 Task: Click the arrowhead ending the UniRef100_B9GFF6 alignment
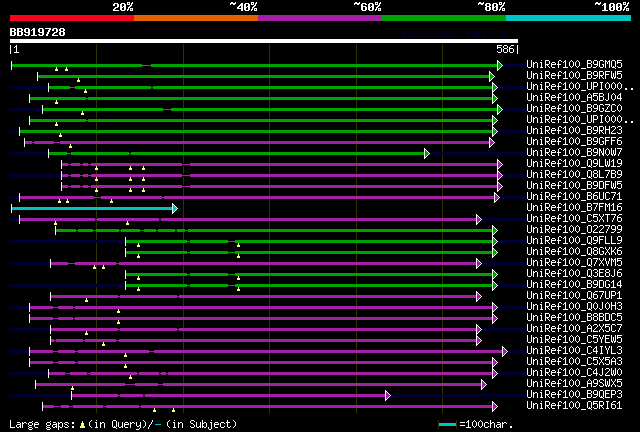[492, 143]
